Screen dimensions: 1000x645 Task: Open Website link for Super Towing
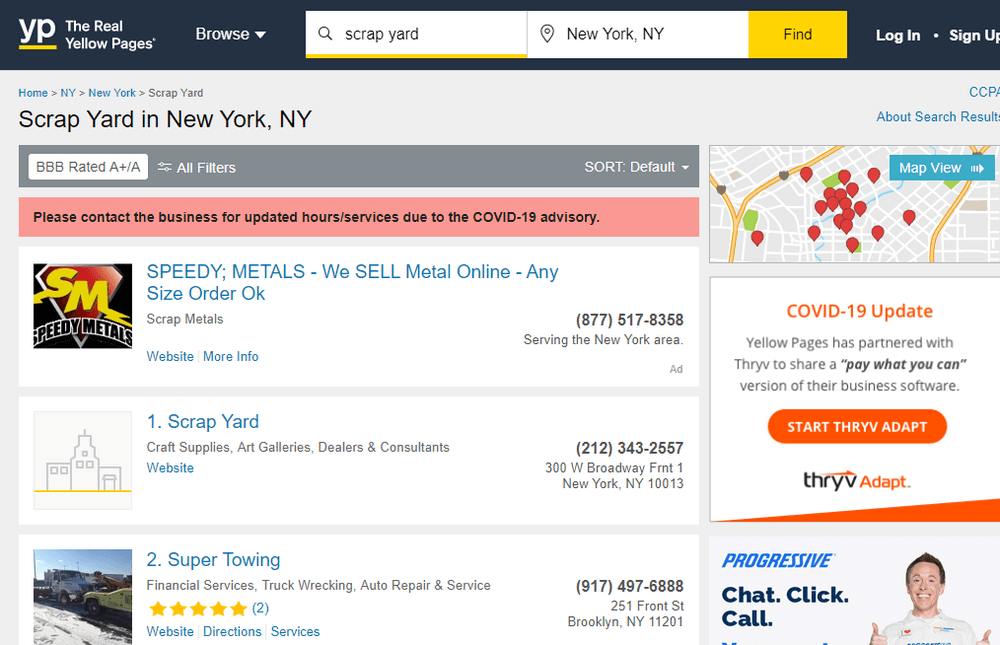pyautogui.click(x=170, y=632)
